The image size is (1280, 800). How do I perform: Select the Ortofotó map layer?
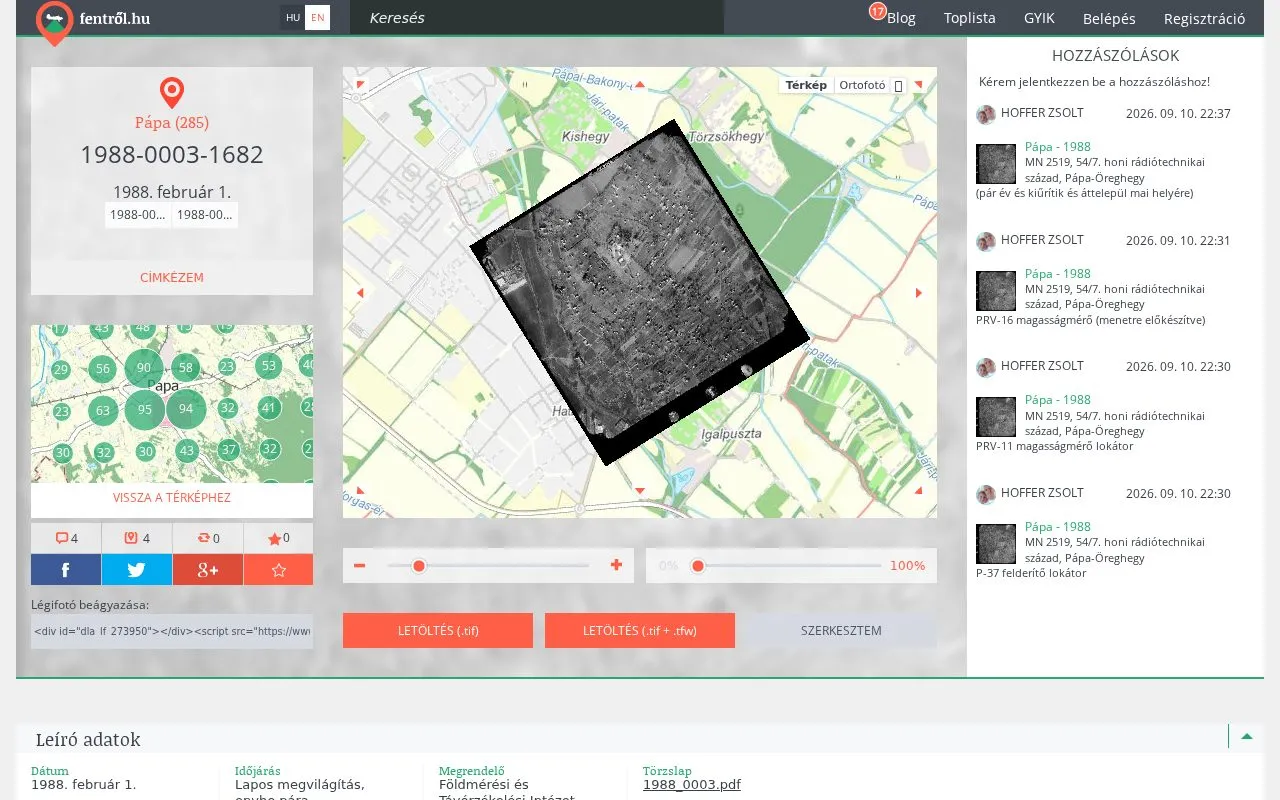point(862,85)
